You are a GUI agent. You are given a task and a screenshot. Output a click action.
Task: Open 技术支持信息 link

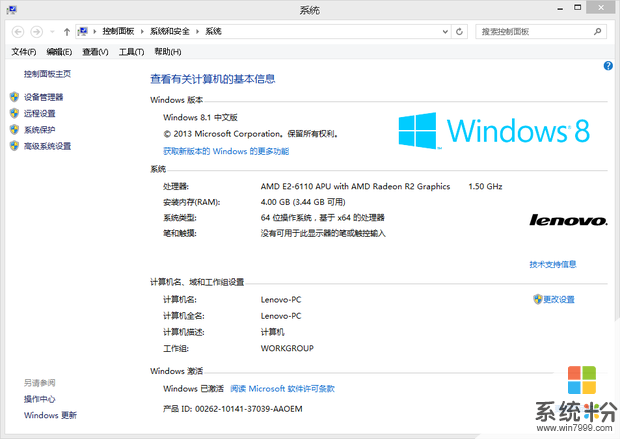553,264
